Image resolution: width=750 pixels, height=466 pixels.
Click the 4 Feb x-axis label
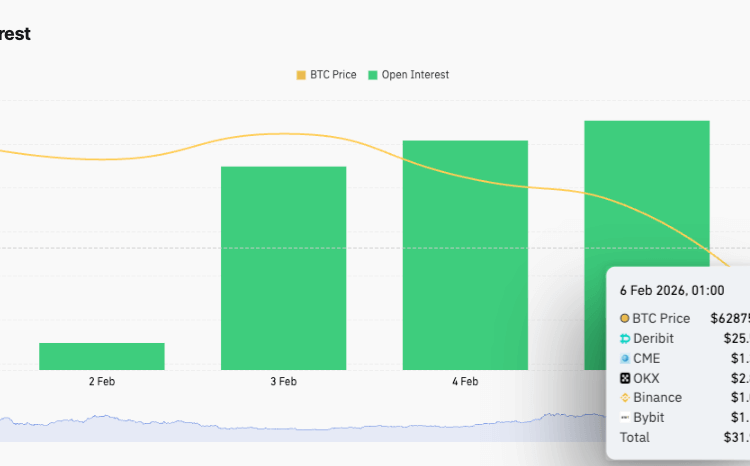point(465,381)
